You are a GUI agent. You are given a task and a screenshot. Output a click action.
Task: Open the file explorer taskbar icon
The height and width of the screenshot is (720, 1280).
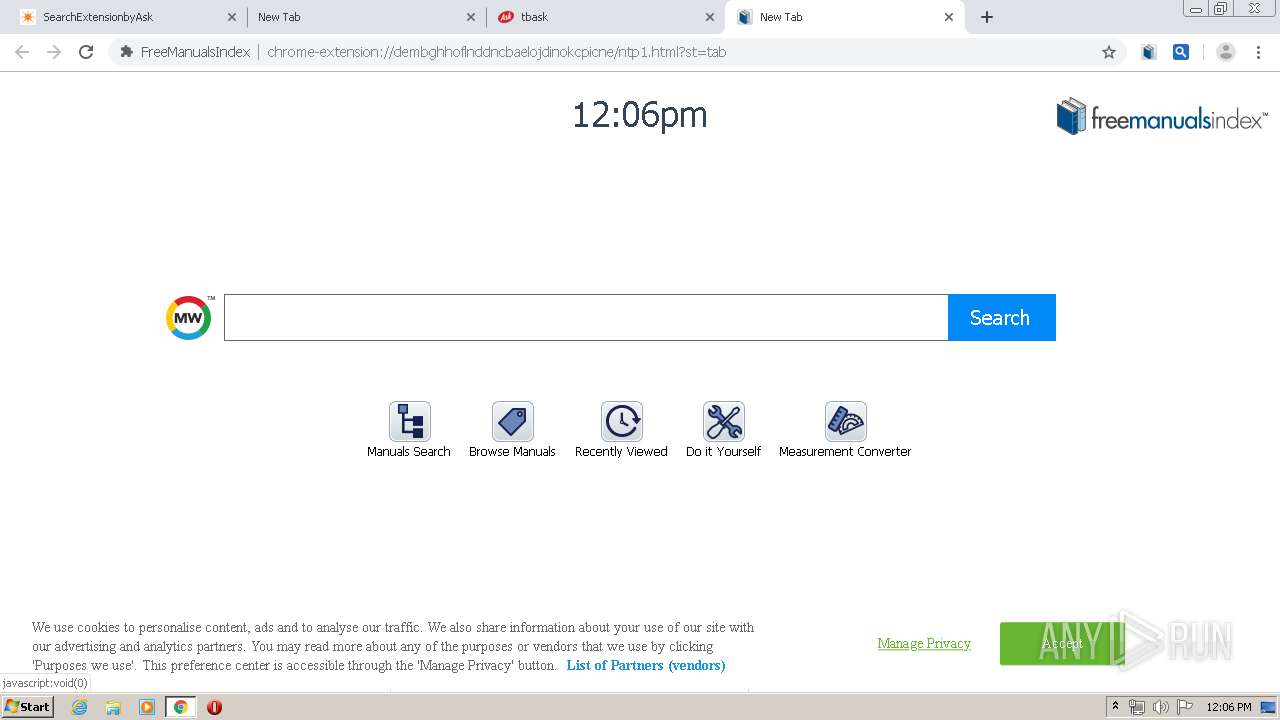point(113,707)
